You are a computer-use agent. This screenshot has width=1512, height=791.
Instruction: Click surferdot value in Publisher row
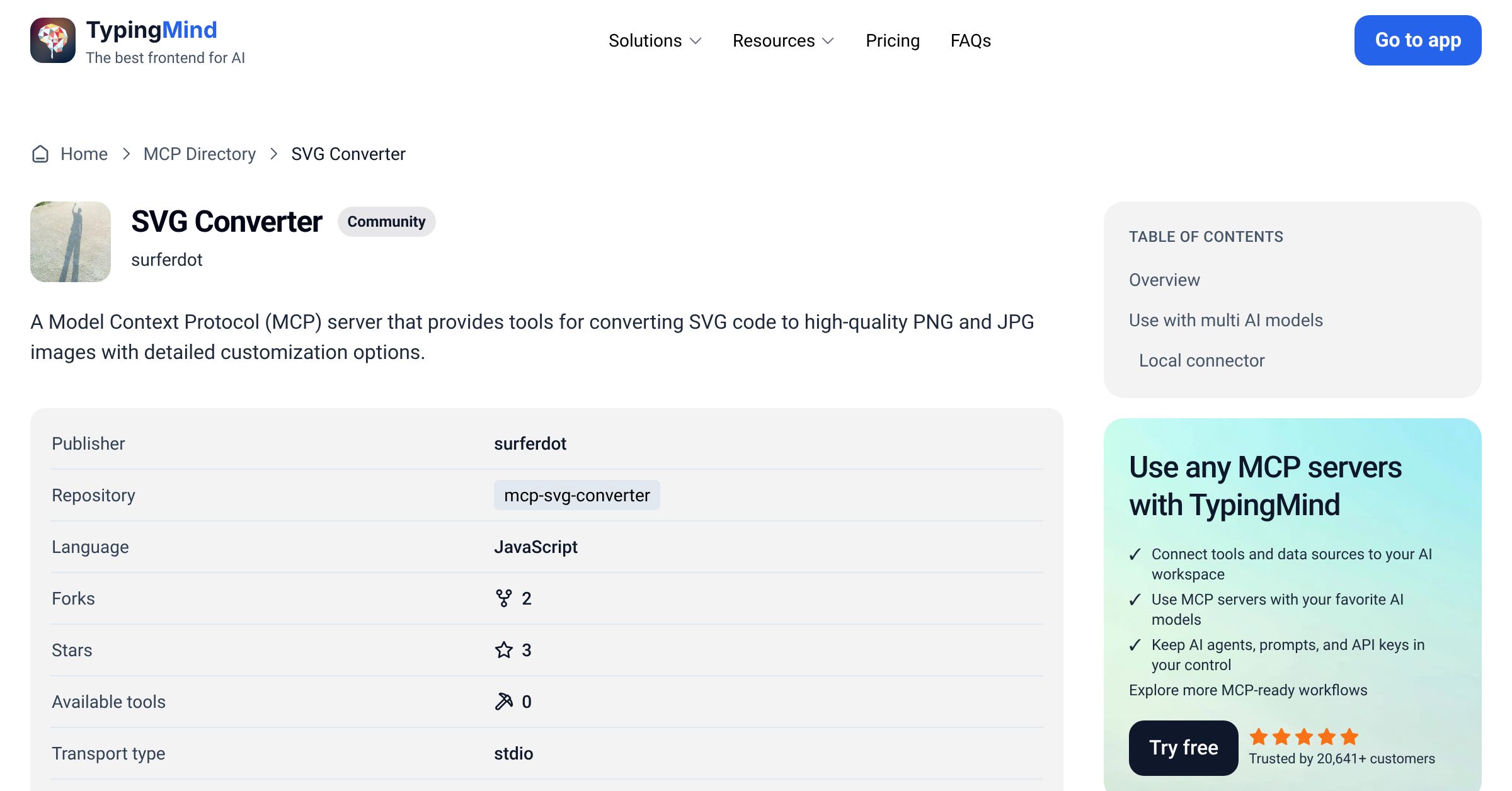coord(530,443)
